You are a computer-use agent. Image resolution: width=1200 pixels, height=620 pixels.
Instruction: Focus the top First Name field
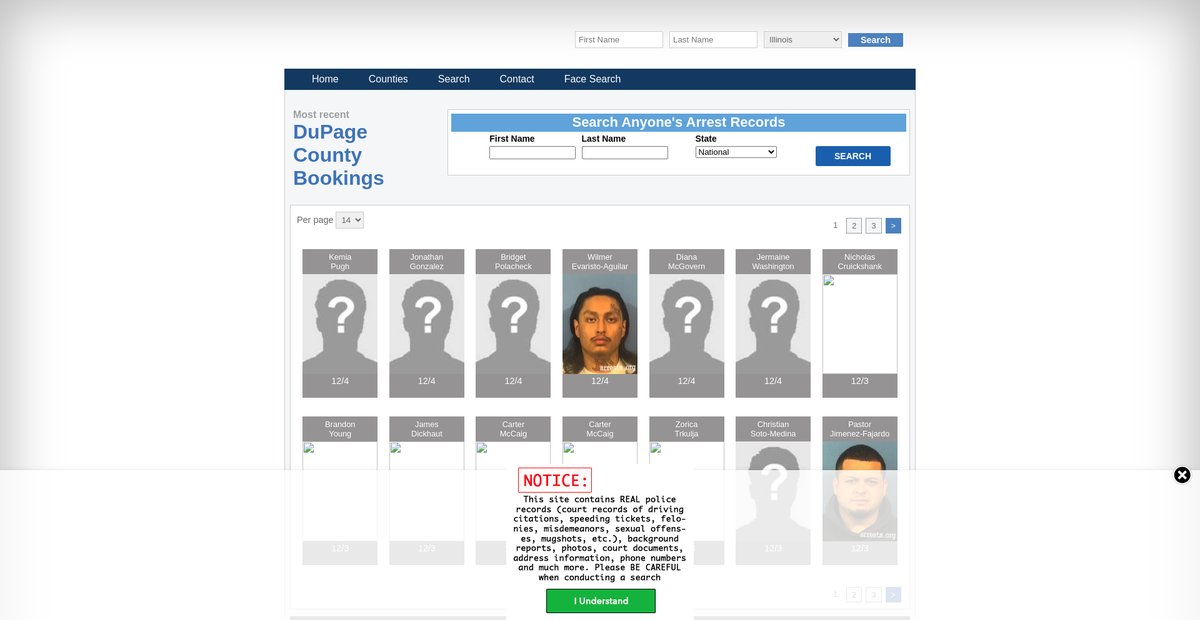pos(619,40)
